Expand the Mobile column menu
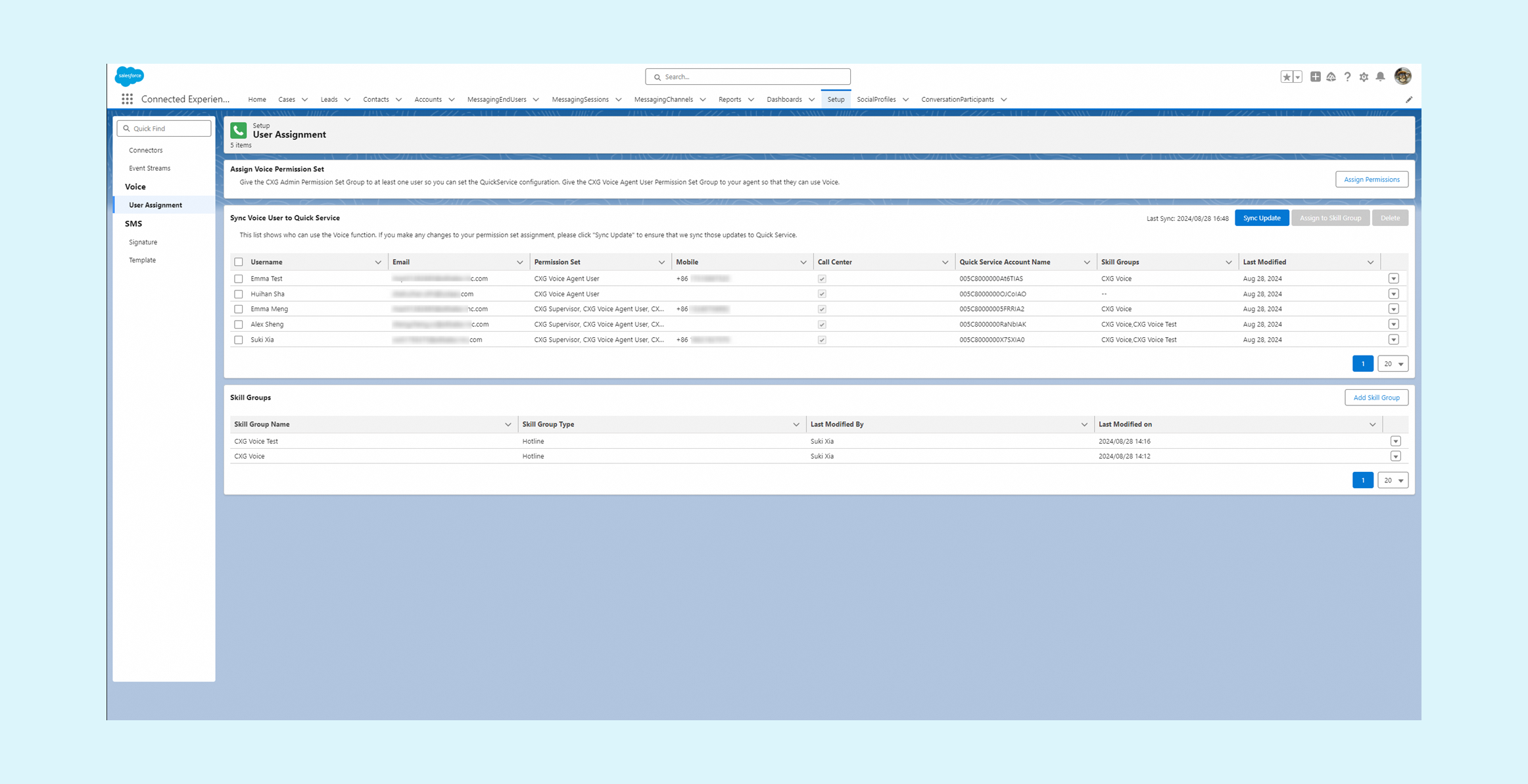 coord(803,262)
